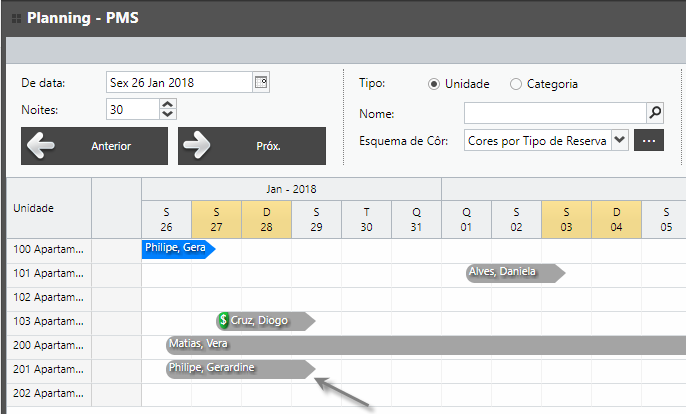
Task: Decrease Noites with the down arrow
Action: 166,115
